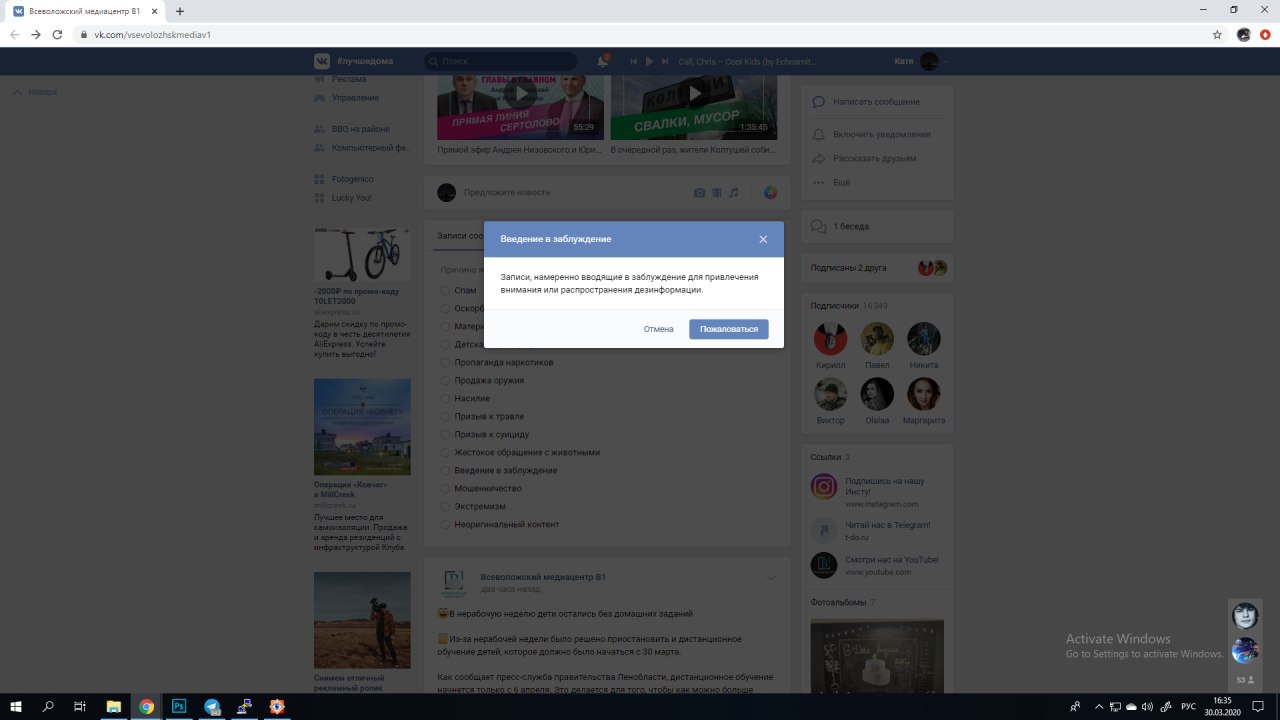Click the VK Поиск search box
The image size is (1280, 720).
click(502, 61)
